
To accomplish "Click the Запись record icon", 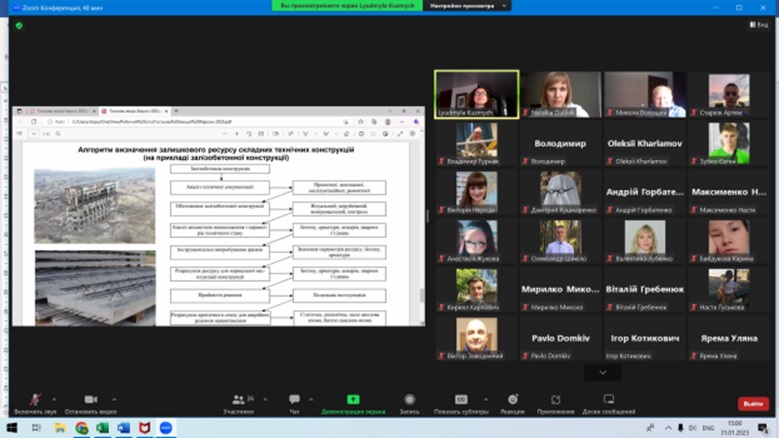I will click(x=409, y=400).
